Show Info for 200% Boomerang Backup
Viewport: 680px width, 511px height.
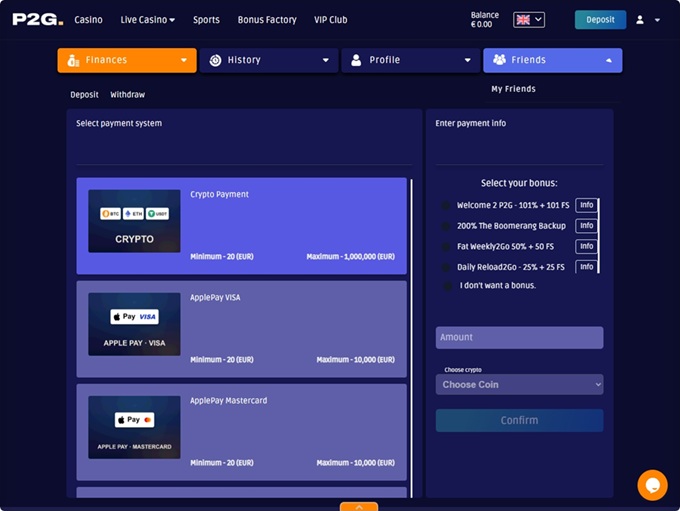(586, 226)
